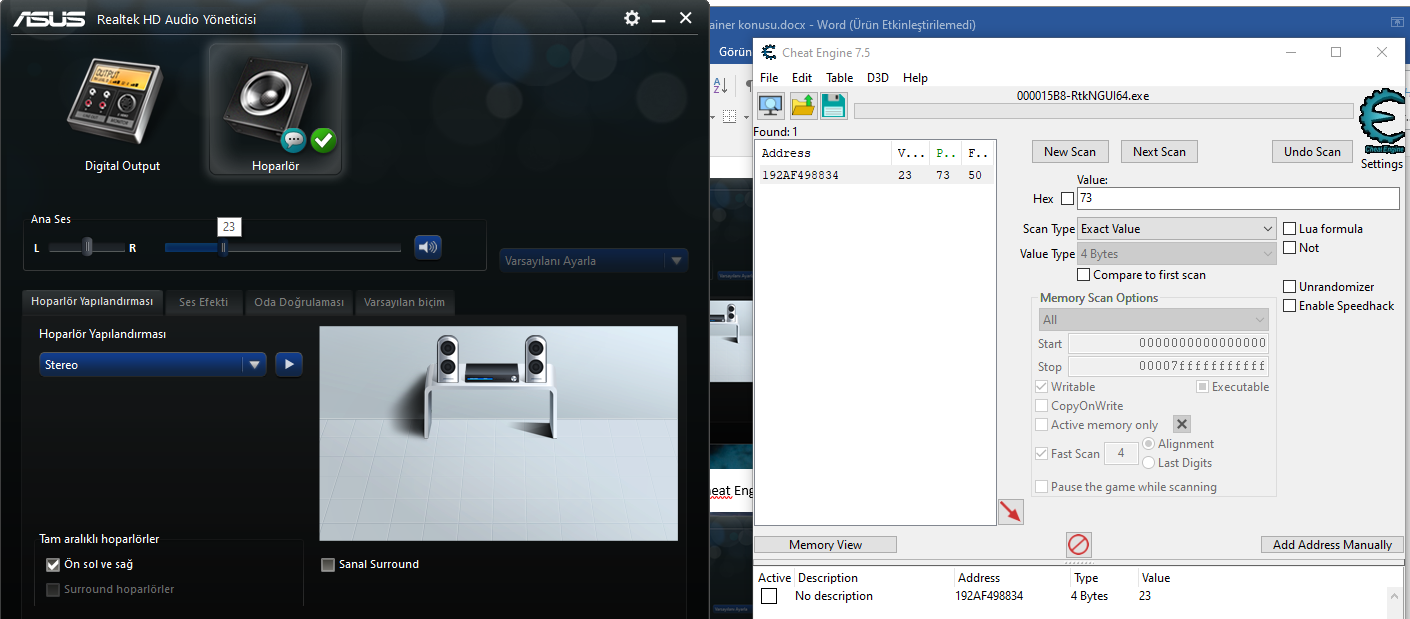Screen dimensions: 1410x619
Task: Click the red arrow add-to-list icon
Action: point(1011,512)
